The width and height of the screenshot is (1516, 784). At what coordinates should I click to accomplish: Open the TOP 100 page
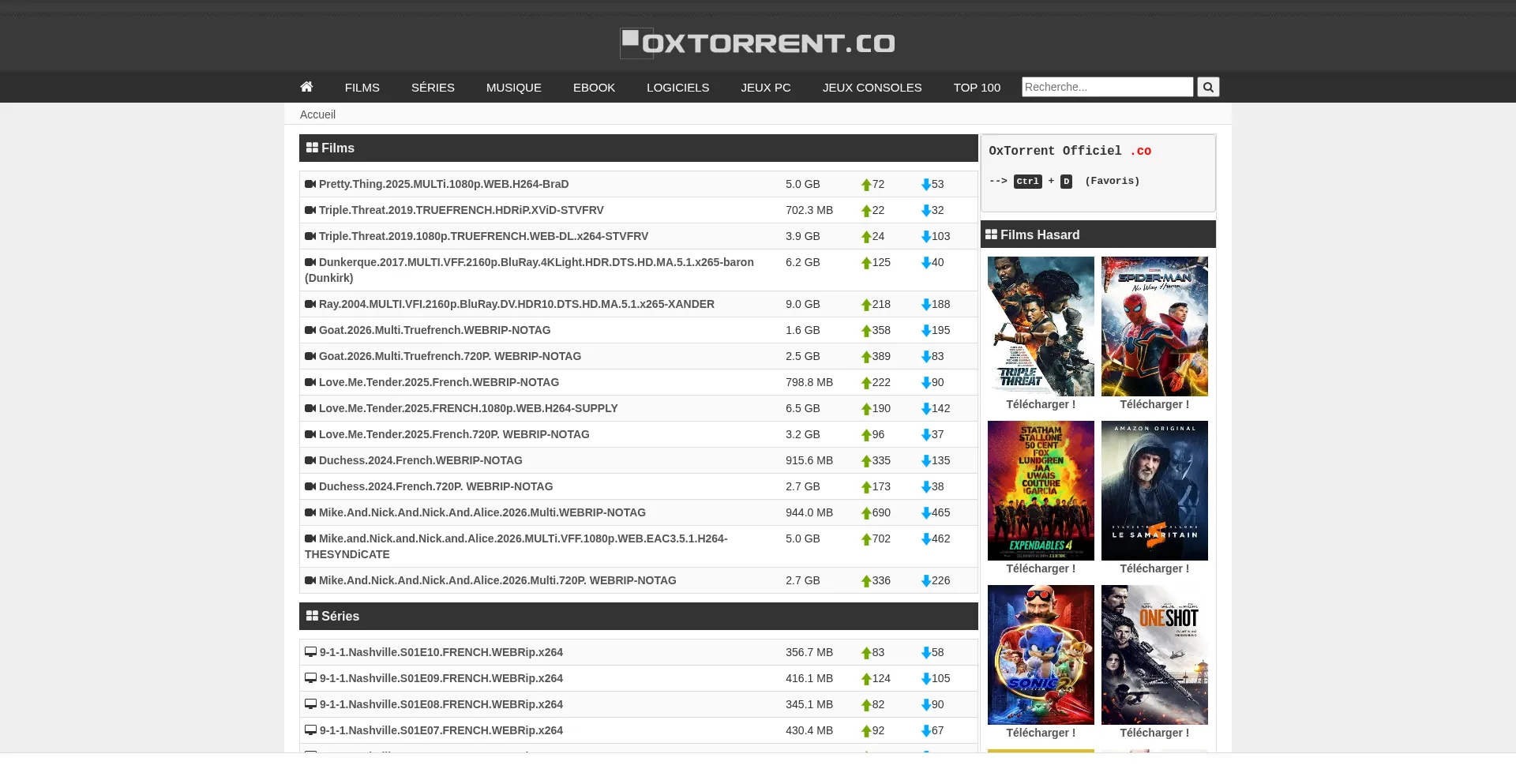tap(977, 87)
